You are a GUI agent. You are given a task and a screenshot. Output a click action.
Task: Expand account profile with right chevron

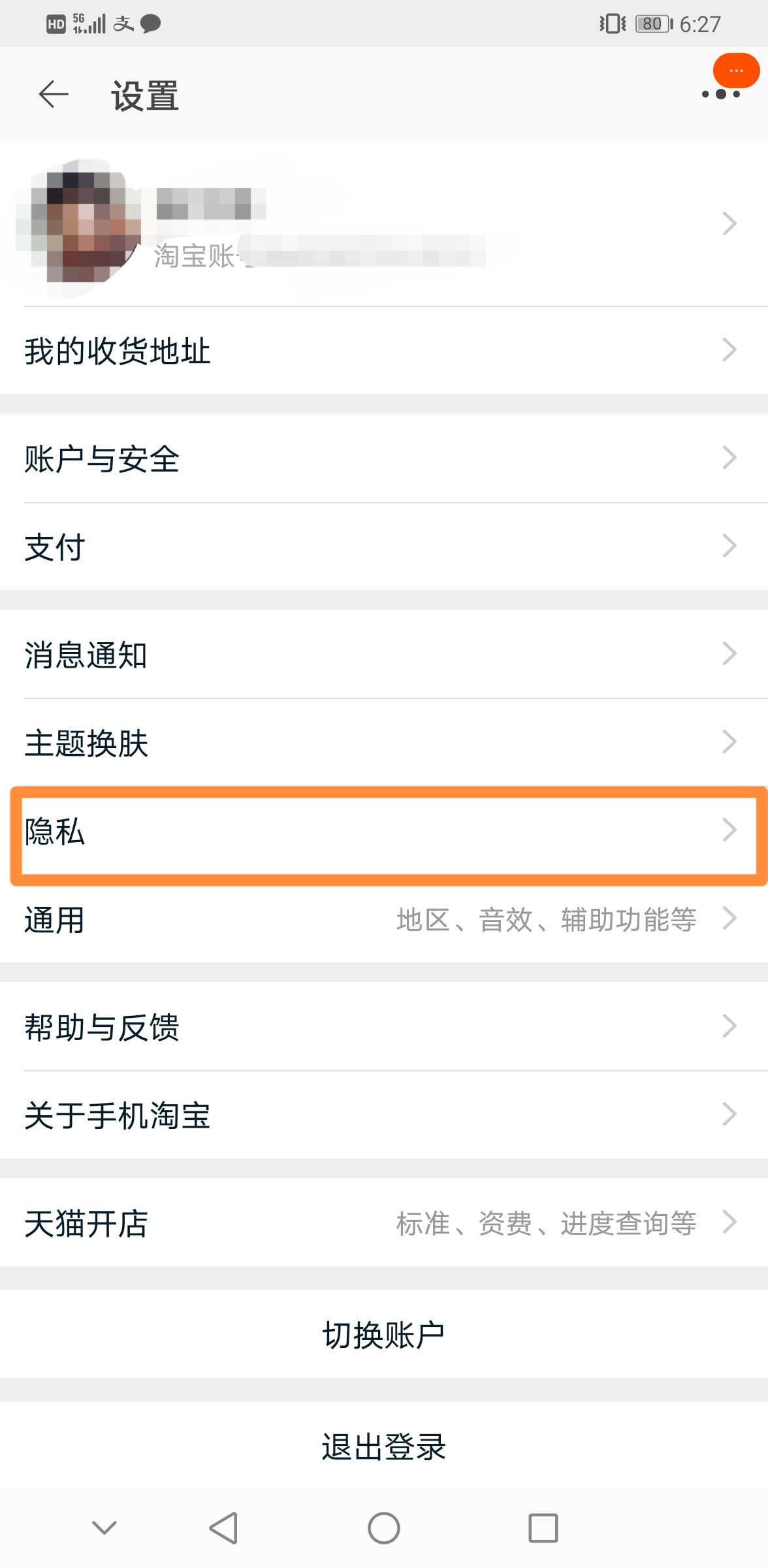point(729,223)
